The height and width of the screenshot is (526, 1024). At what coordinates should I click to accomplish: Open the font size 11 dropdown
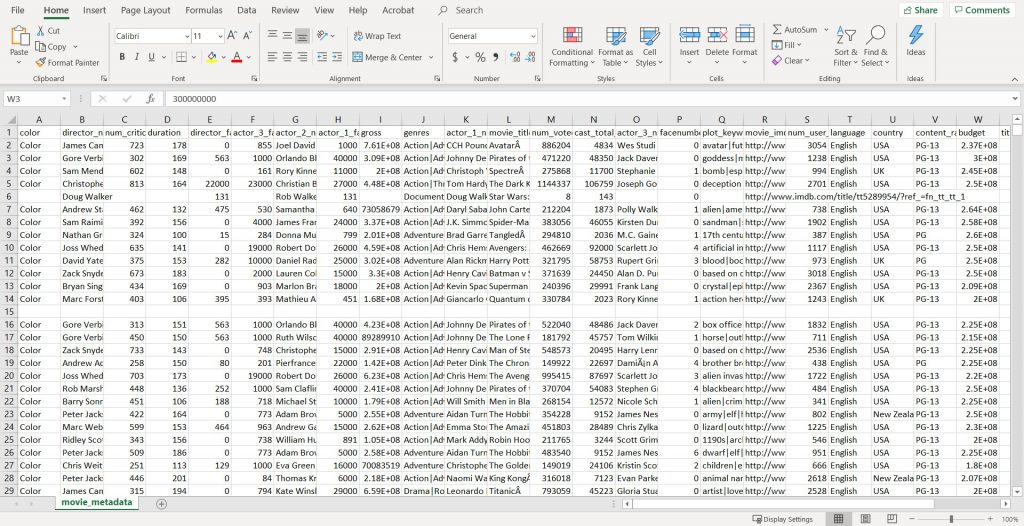tap(220, 37)
